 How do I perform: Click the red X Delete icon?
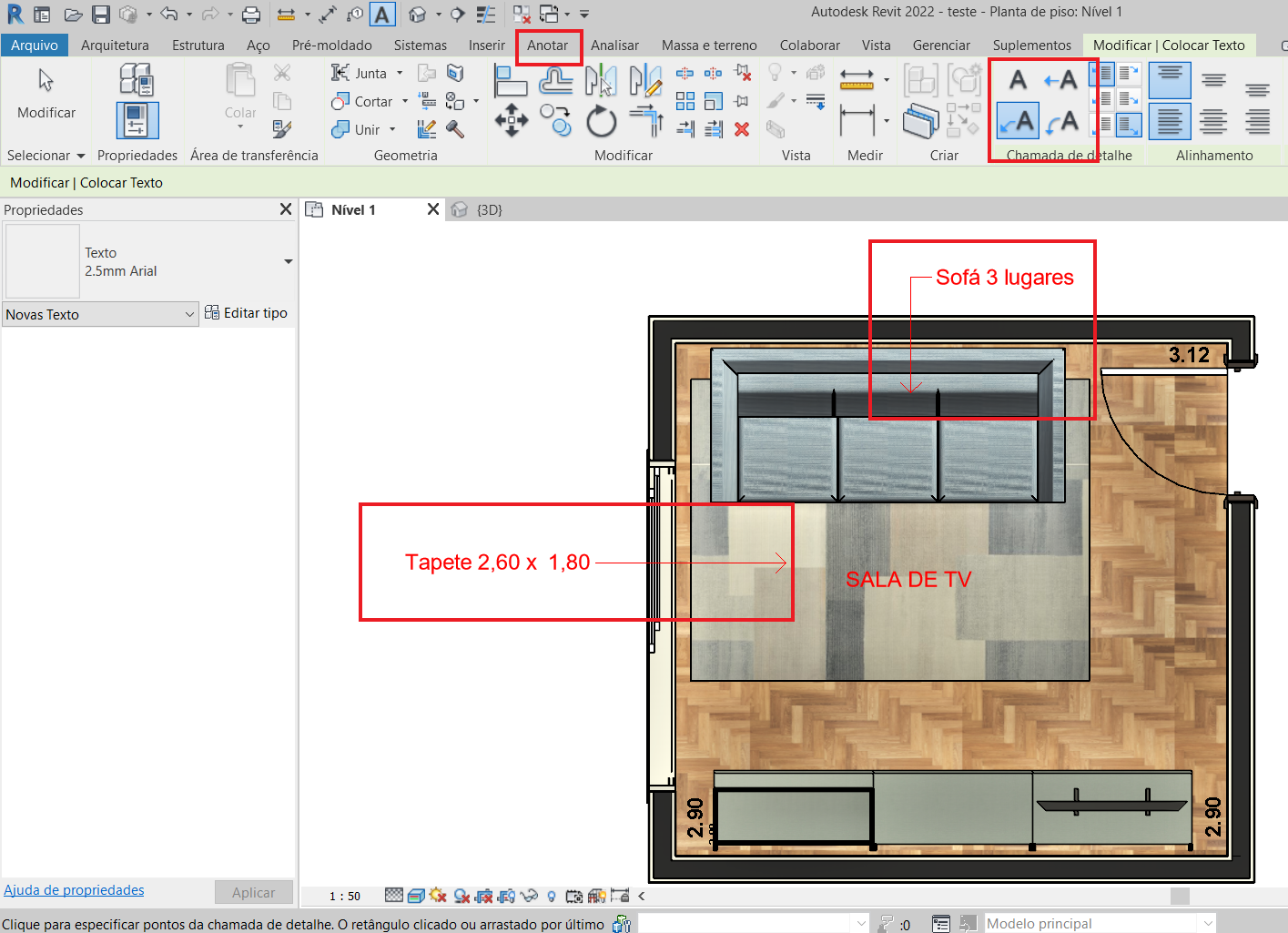742,129
